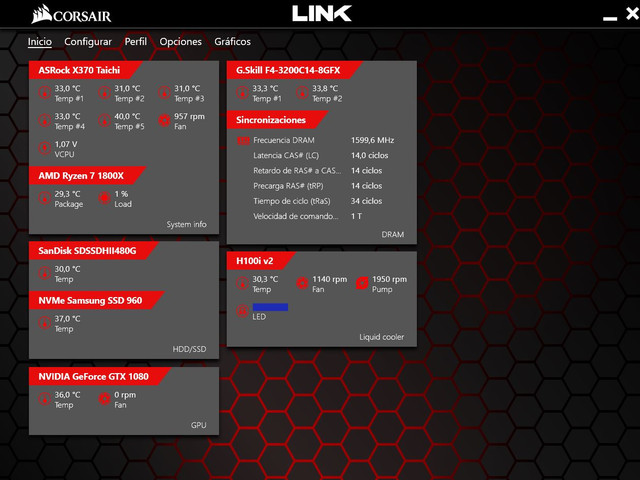Click the ASRock Temp #2 thermometer icon
The height and width of the screenshot is (480, 640).
pos(104,93)
